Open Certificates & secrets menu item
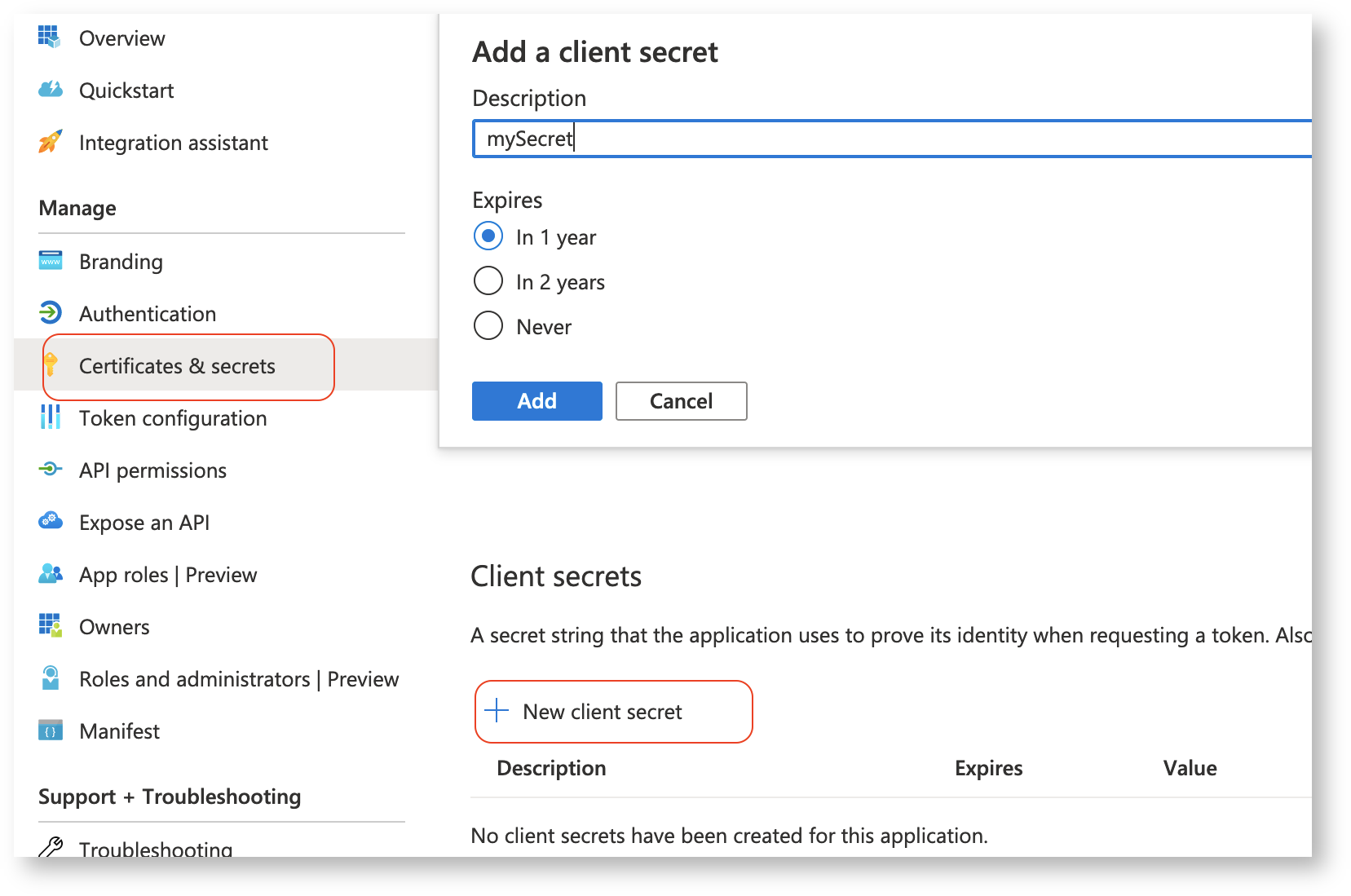Viewport: 1351px width, 896px height. tap(177, 366)
